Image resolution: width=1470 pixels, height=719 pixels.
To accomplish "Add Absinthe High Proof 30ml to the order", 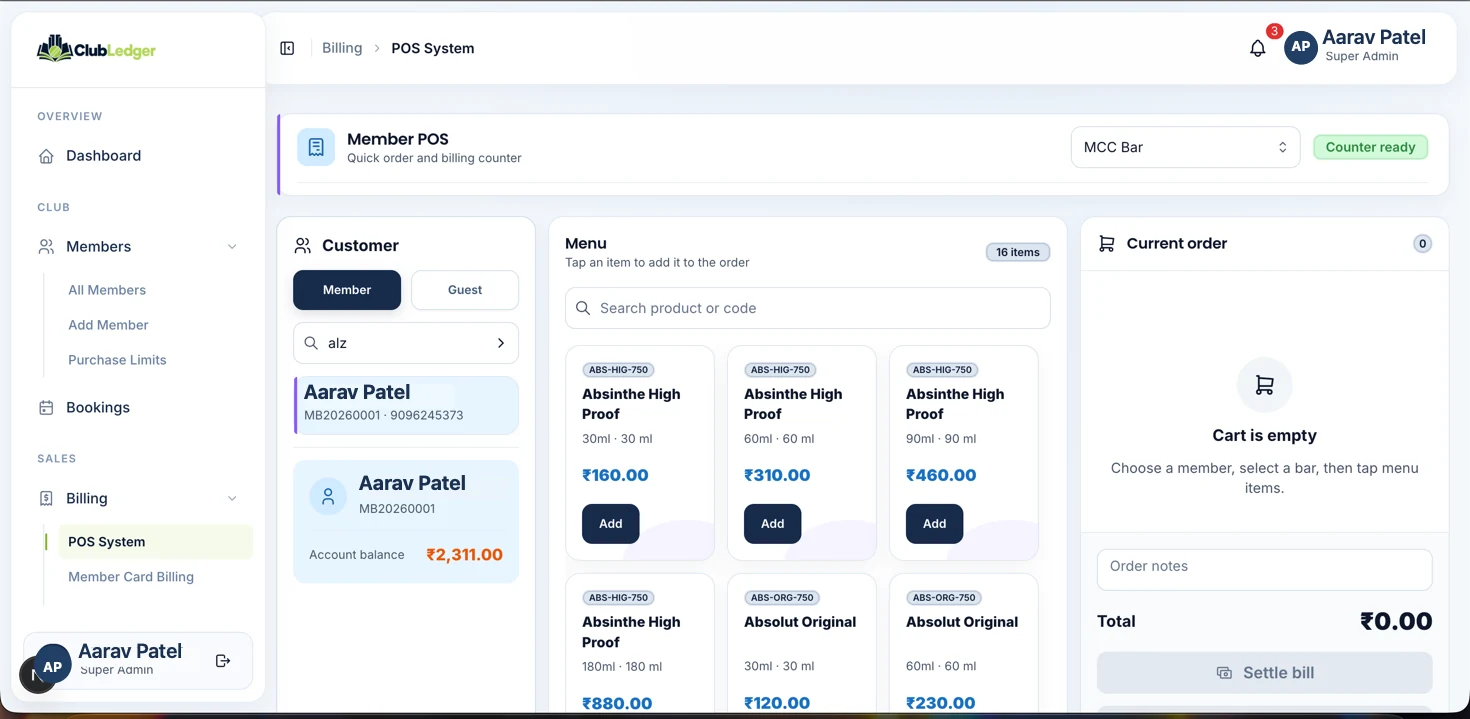I will pos(611,524).
